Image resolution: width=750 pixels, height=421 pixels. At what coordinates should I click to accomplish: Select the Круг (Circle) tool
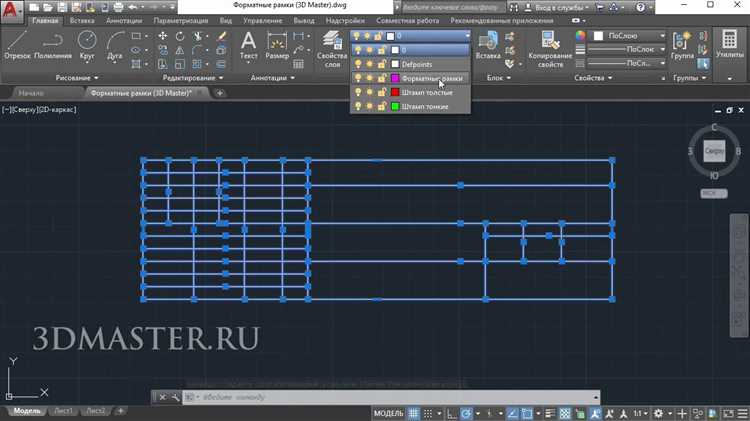click(x=87, y=44)
